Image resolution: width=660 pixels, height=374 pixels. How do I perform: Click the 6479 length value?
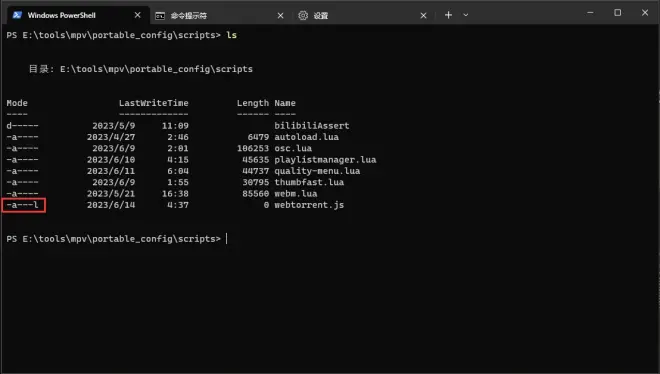coord(258,137)
